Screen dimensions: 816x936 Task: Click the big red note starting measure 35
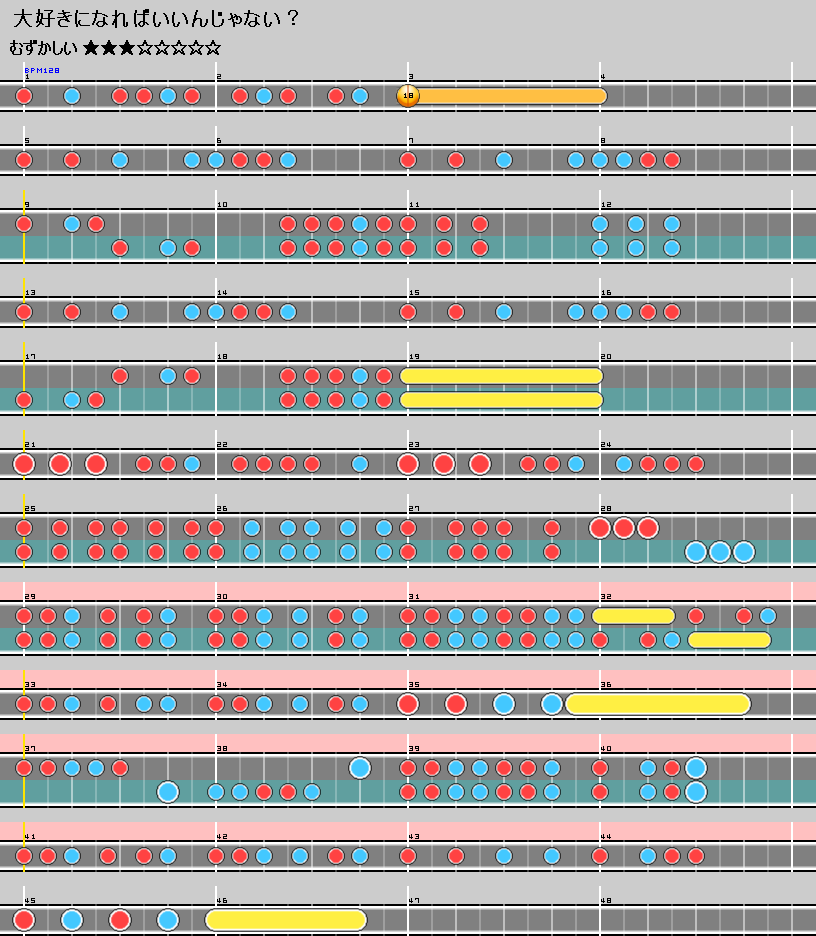408,704
